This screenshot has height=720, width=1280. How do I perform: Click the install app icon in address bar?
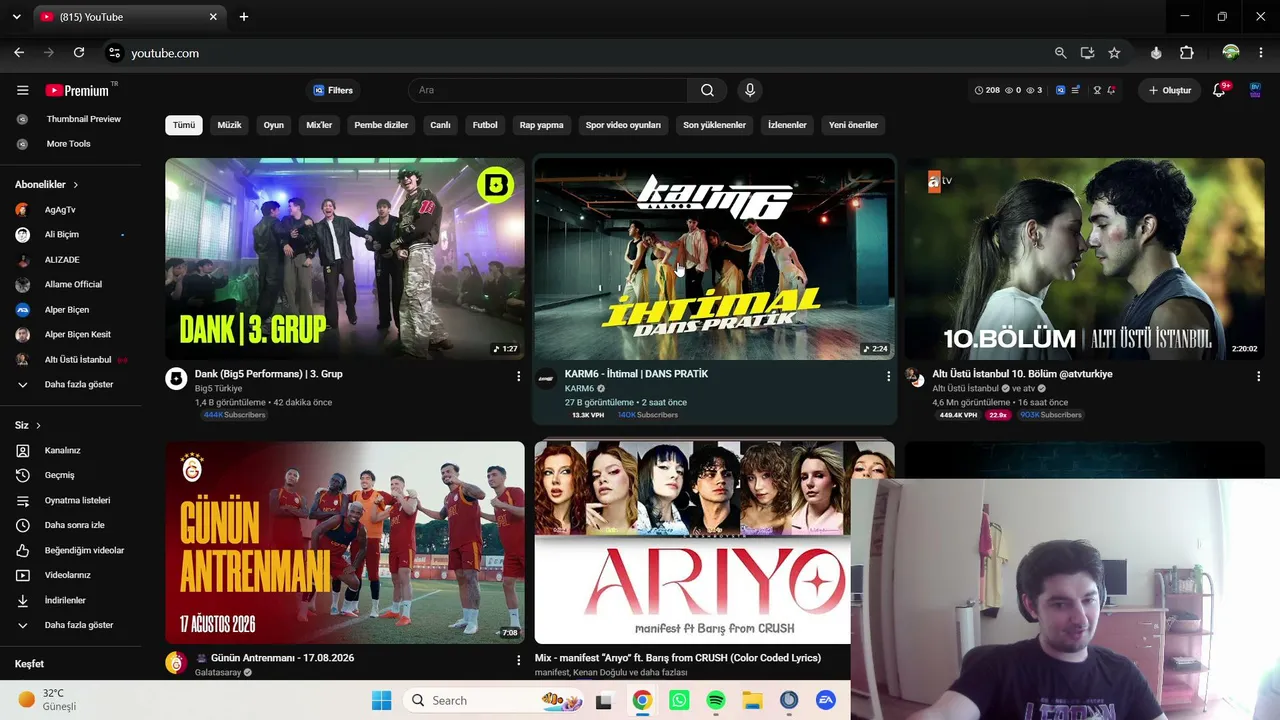1087,53
